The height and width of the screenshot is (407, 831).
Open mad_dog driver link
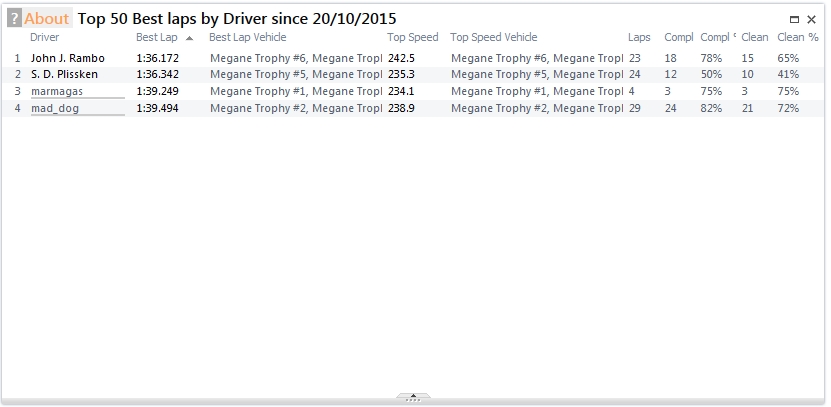[x=55, y=108]
